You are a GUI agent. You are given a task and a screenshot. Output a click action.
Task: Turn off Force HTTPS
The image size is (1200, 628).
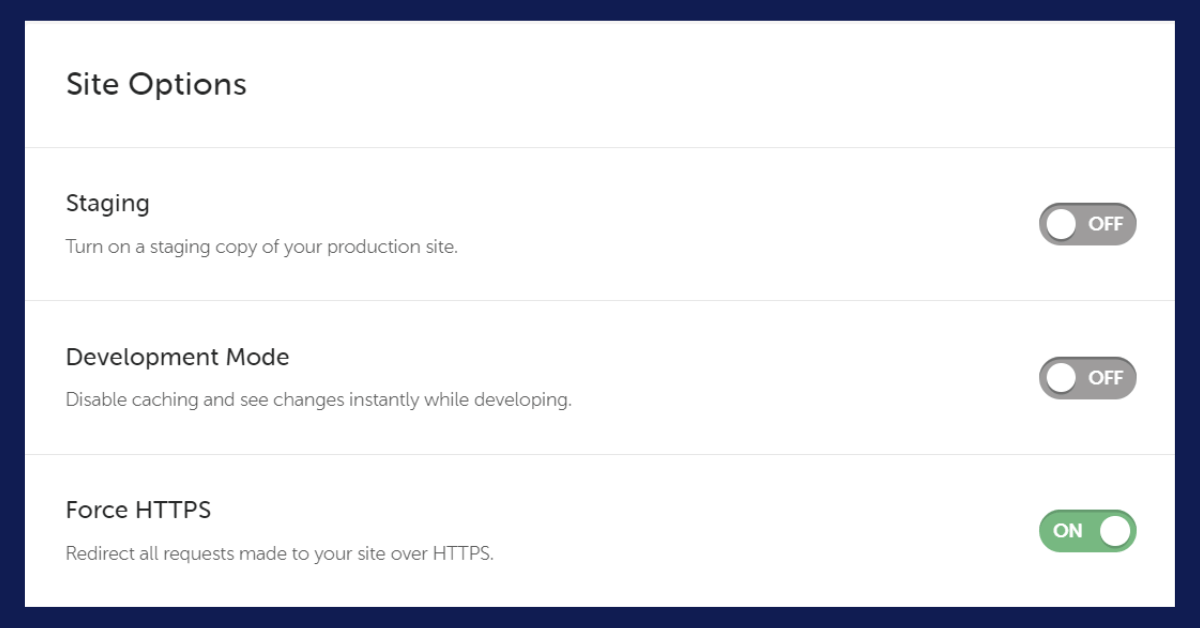1088,531
